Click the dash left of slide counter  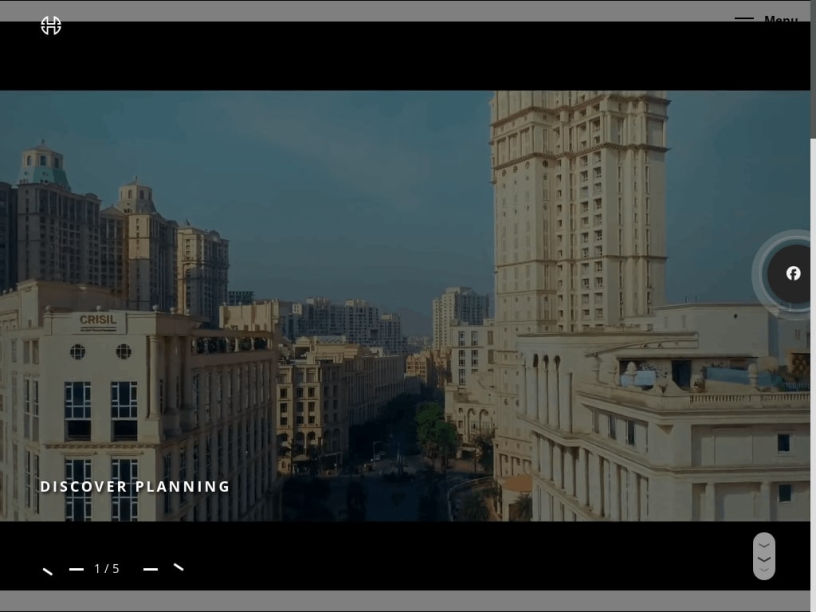[76, 569]
